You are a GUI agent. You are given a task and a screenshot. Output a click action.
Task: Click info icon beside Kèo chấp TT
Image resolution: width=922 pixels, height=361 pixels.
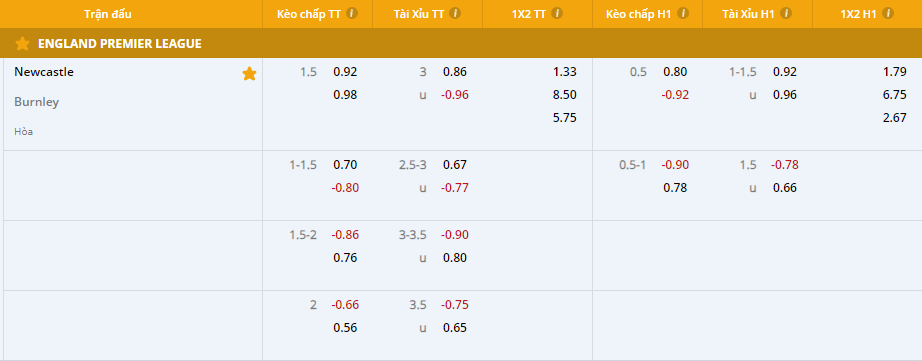pos(352,14)
